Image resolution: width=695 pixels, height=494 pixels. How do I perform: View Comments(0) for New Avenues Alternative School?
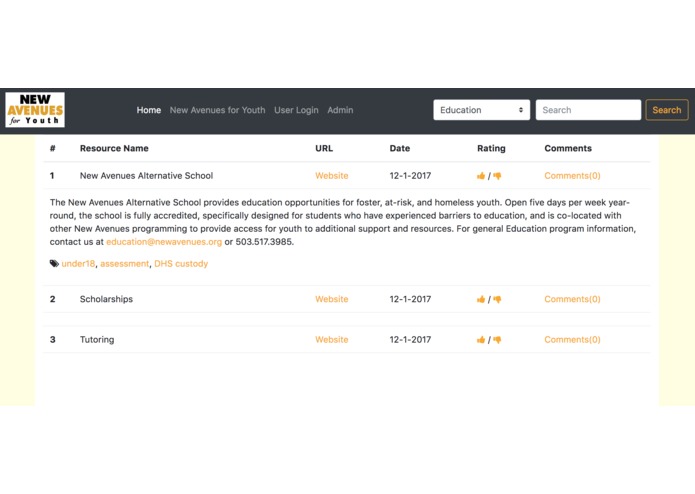572,175
